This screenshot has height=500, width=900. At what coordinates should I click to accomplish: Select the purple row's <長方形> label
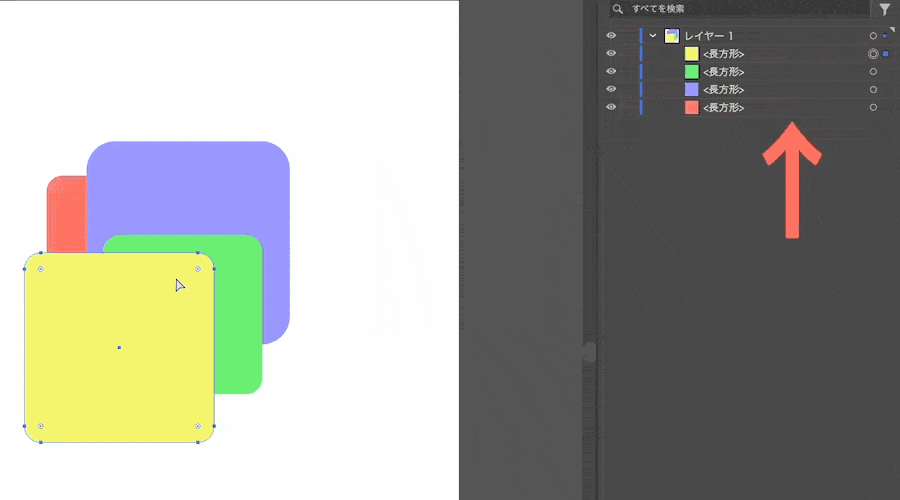[x=724, y=90]
